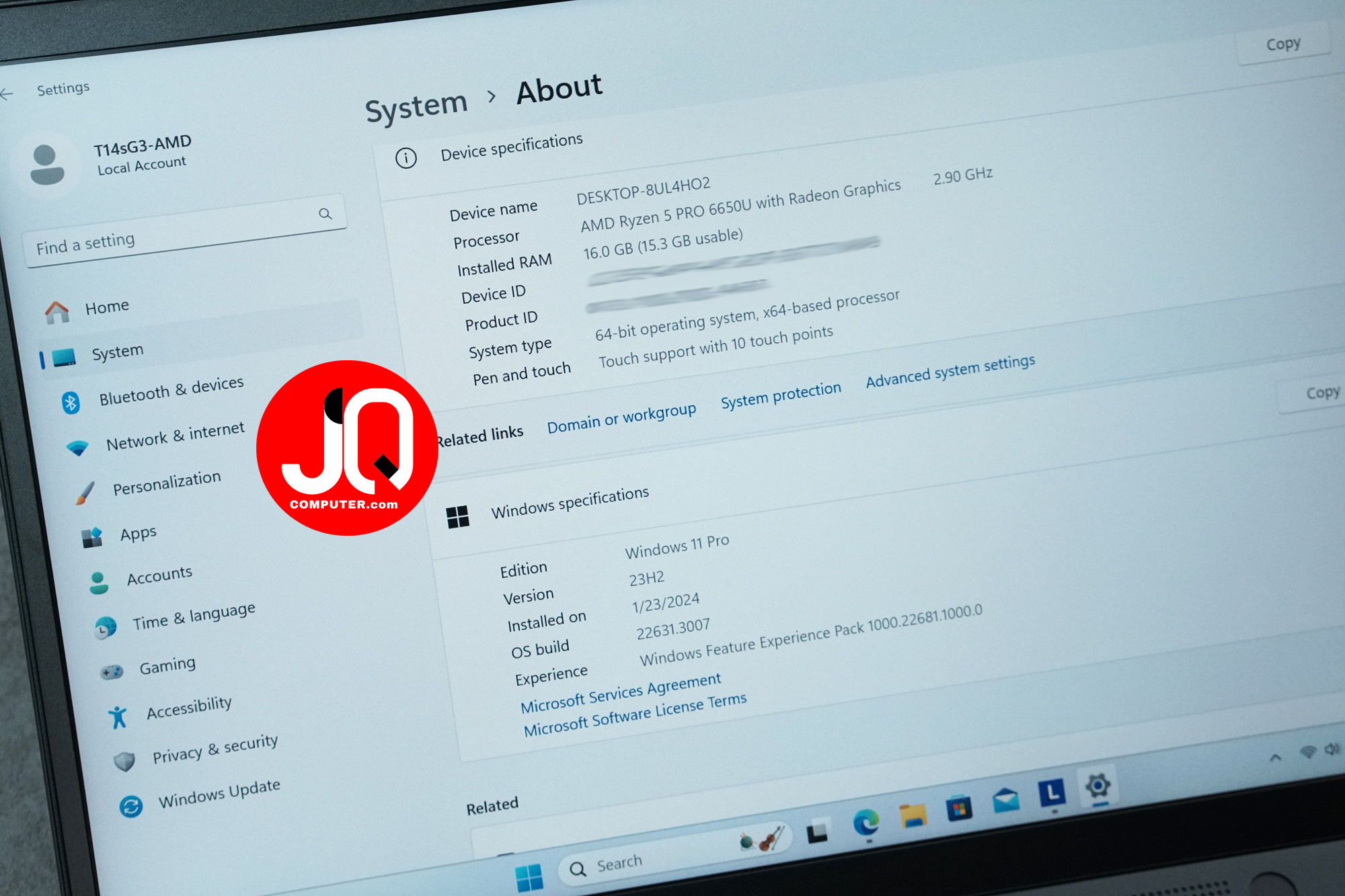Open Time & language settings

click(x=194, y=616)
